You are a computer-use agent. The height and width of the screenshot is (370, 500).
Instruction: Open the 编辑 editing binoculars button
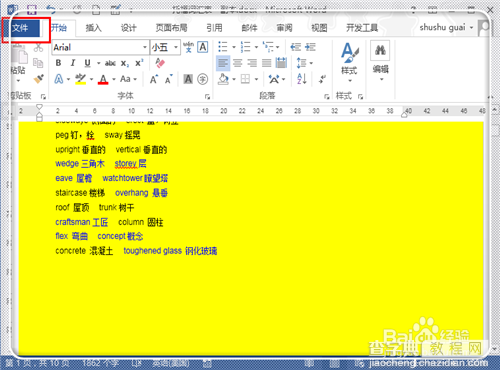380,60
